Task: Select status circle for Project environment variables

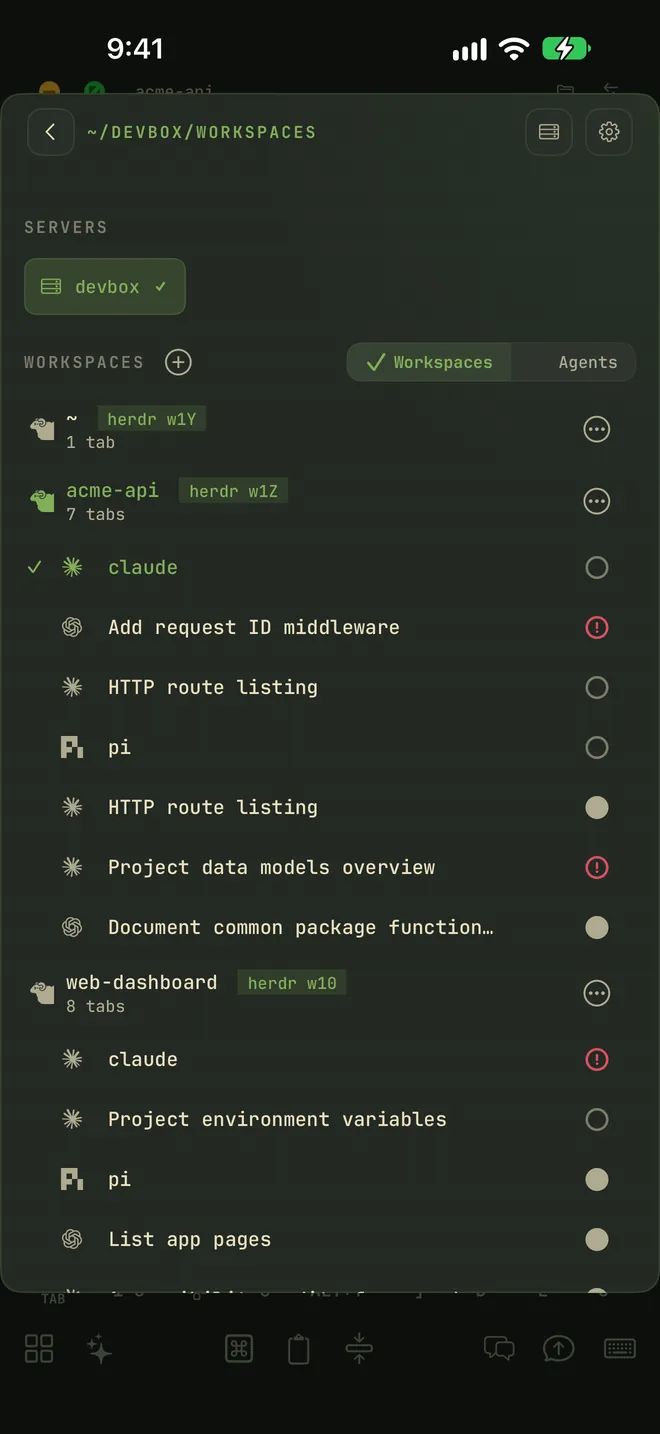Action: [597, 1119]
